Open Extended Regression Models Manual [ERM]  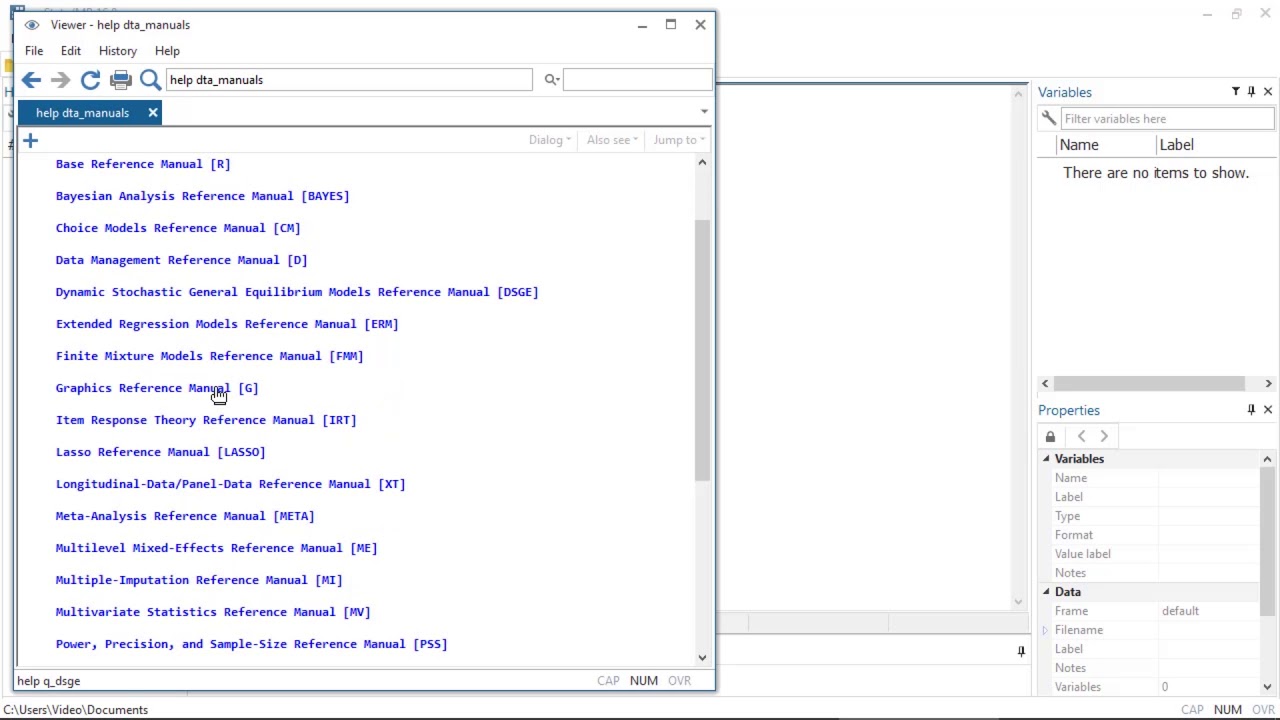click(227, 324)
